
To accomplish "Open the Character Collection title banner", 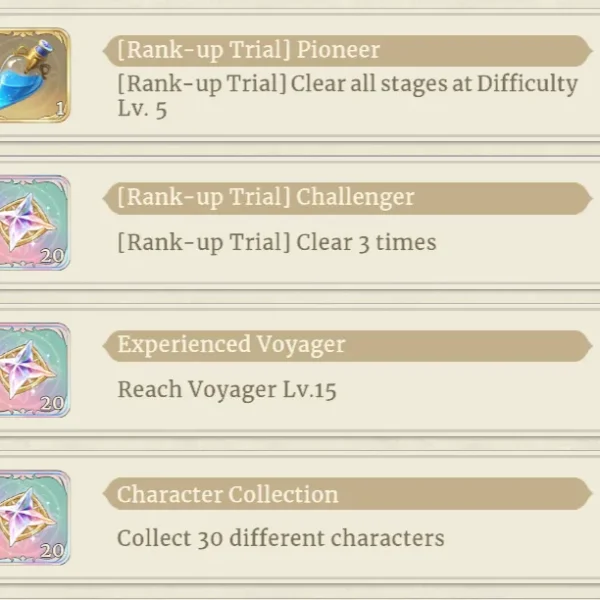I will pos(347,493).
